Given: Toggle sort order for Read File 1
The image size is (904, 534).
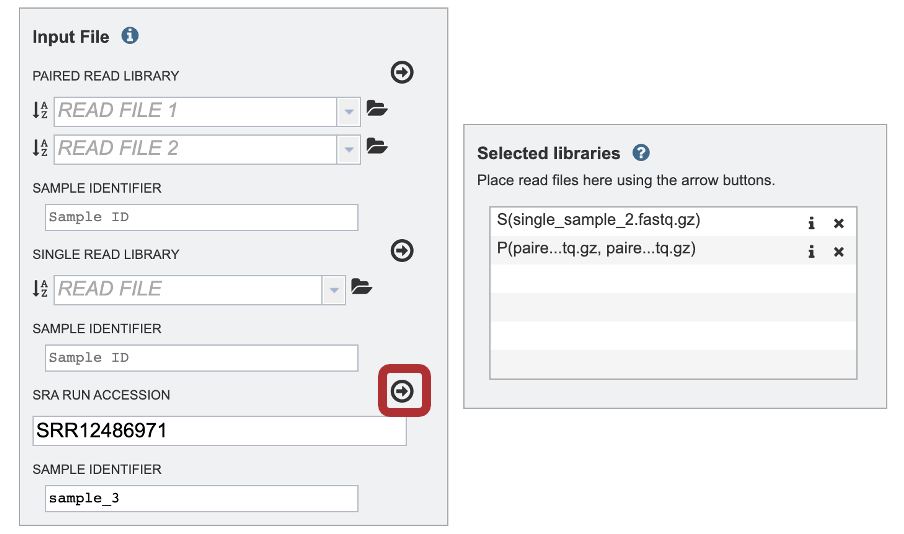Looking at the screenshot, I should [x=40, y=110].
